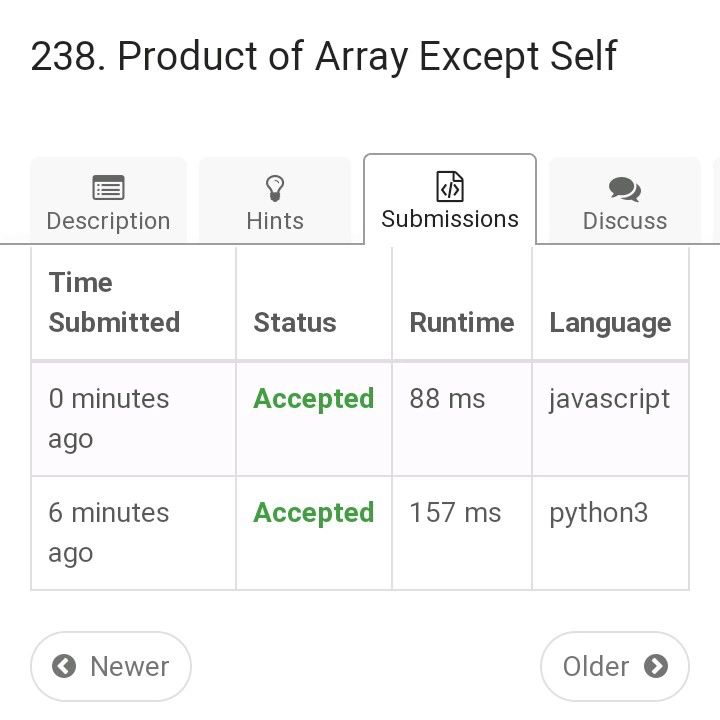Viewport: 720px width, 720px height.
Task: Click the Hints lightbulb icon
Action: coord(275,188)
